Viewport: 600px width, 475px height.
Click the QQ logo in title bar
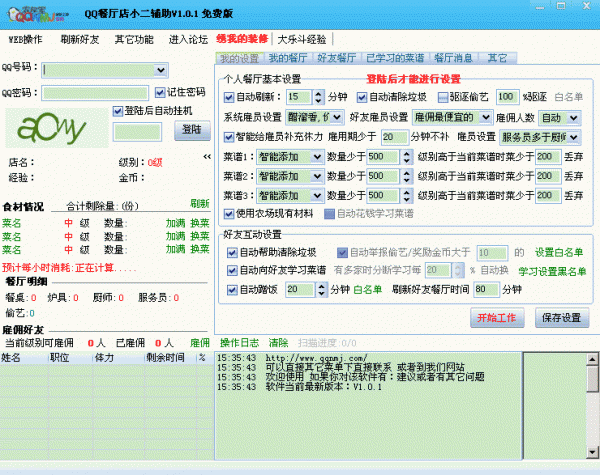38,15
